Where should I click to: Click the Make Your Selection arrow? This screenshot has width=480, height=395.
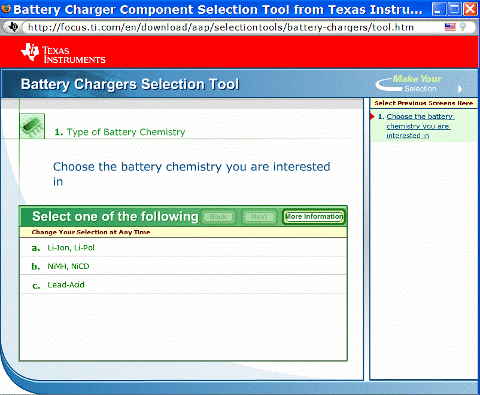point(460,89)
